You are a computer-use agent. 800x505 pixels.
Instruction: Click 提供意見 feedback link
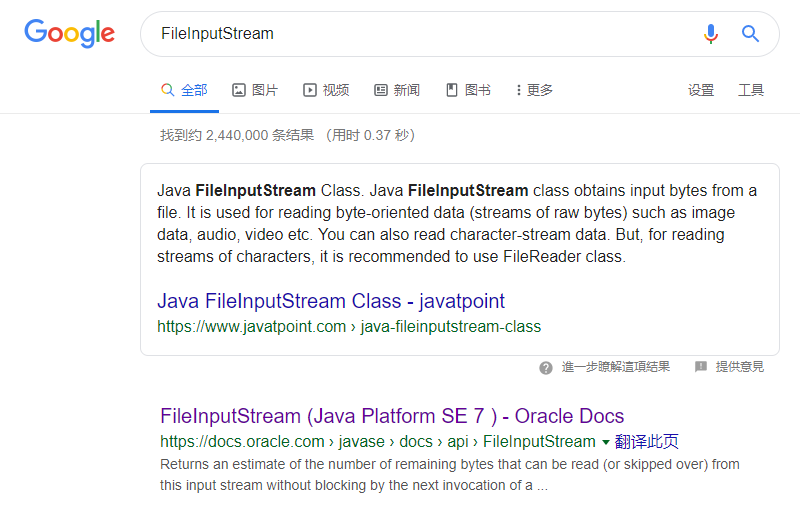click(739, 367)
